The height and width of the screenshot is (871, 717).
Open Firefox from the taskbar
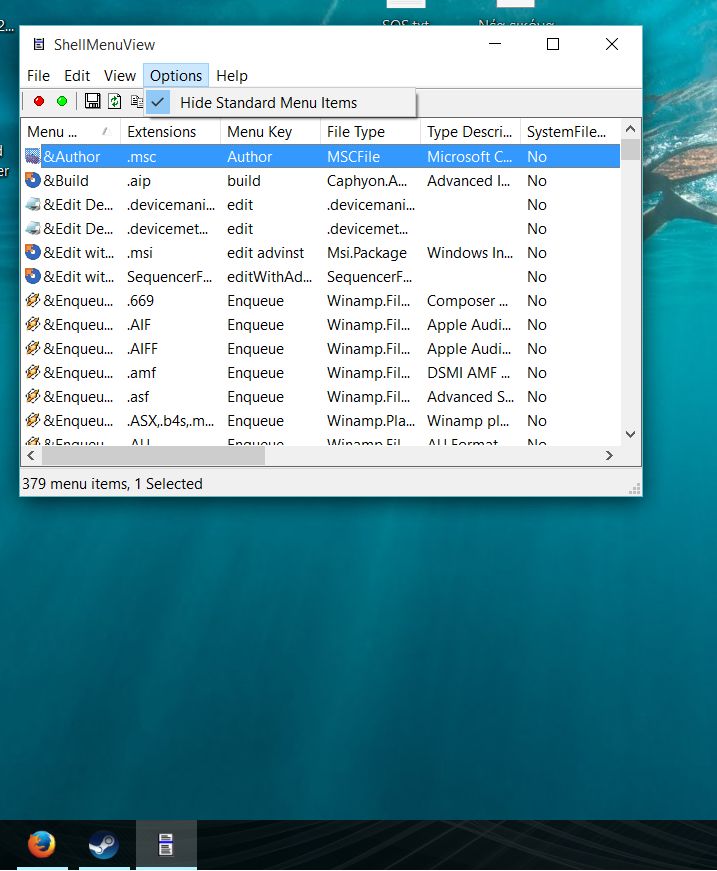tap(42, 845)
